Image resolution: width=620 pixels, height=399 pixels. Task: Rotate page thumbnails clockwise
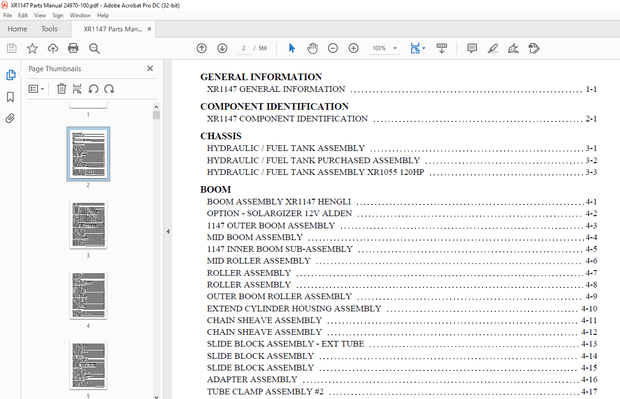coord(109,89)
